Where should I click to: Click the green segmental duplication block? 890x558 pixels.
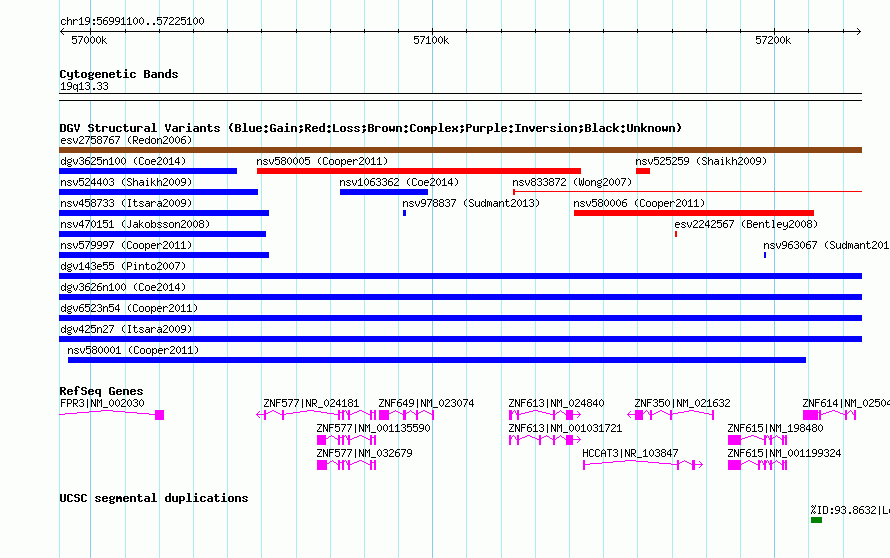pyautogui.click(x=816, y=520)
